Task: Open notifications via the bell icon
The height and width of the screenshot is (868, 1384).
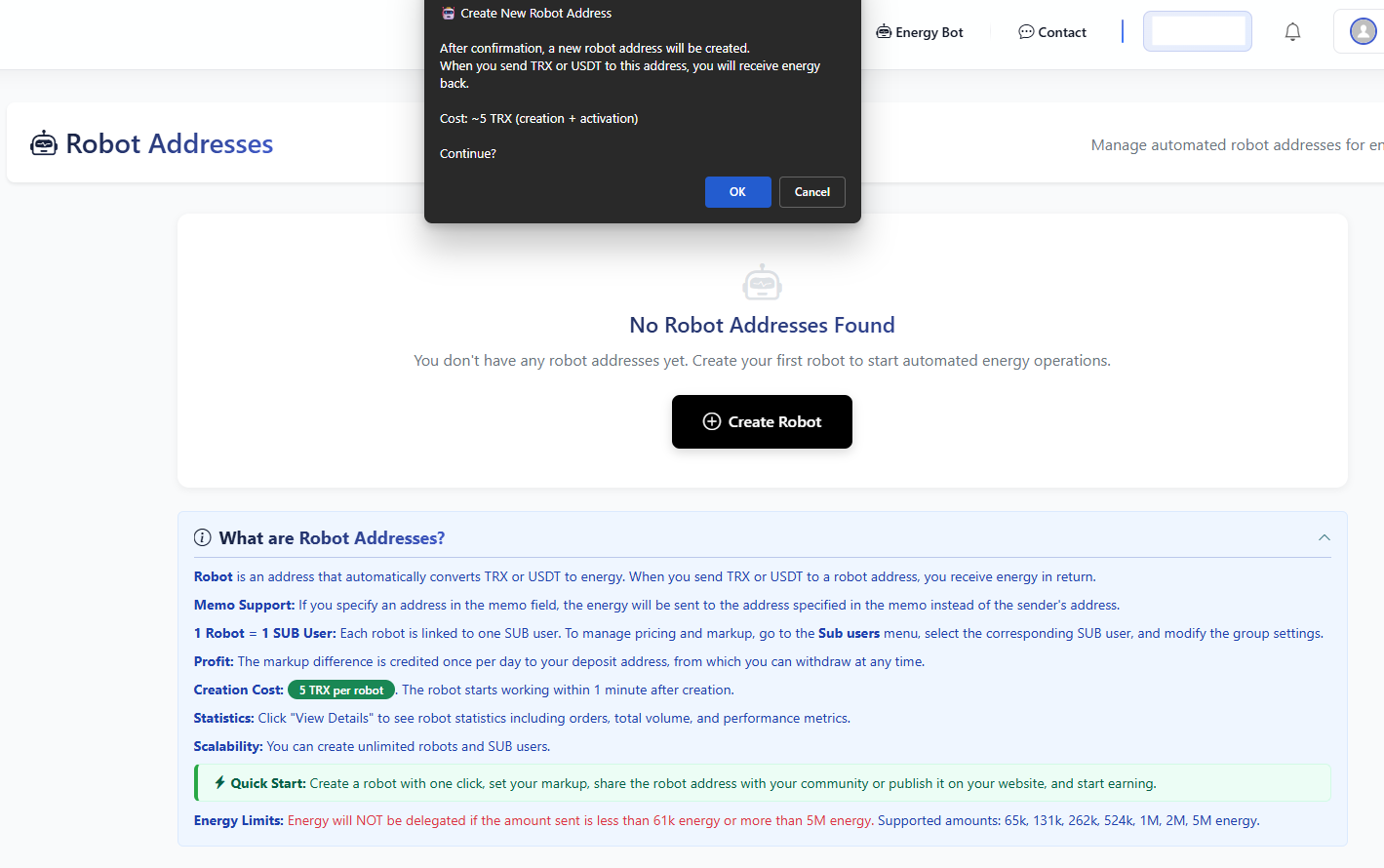Action: [x=1292, y=32]
